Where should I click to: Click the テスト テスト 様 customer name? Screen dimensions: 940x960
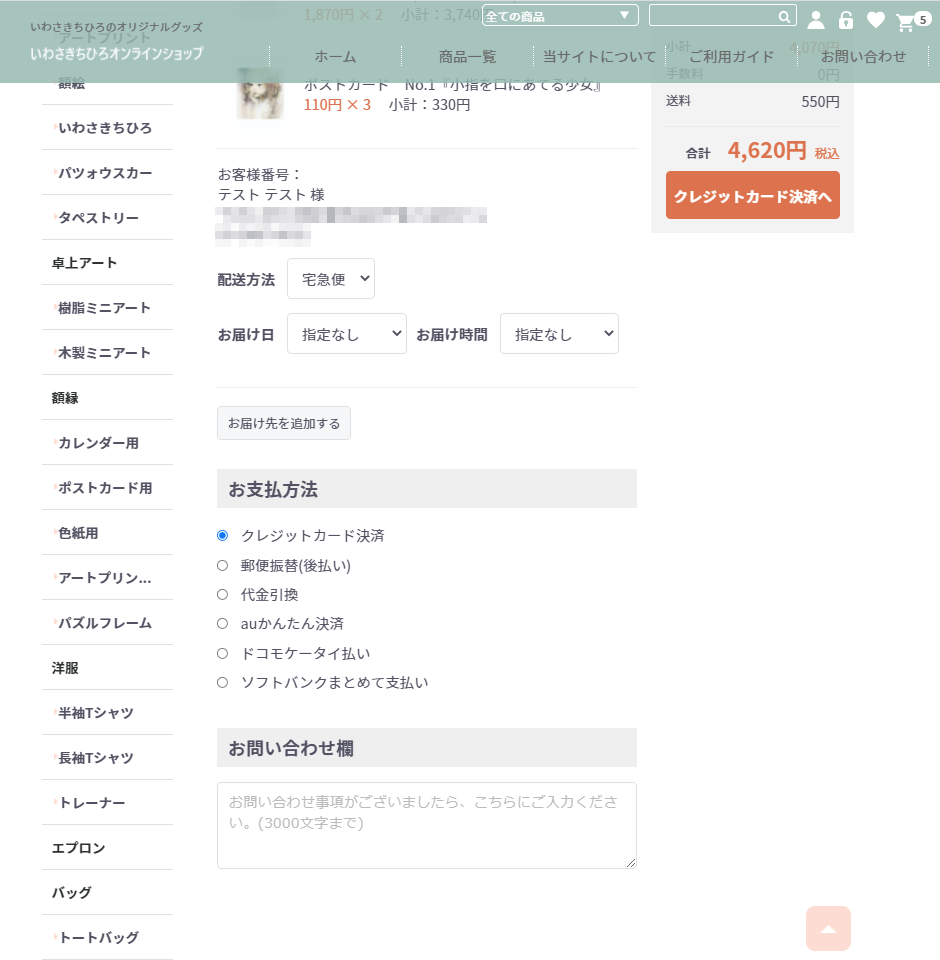pyautogui.click(x=271, y=195)
